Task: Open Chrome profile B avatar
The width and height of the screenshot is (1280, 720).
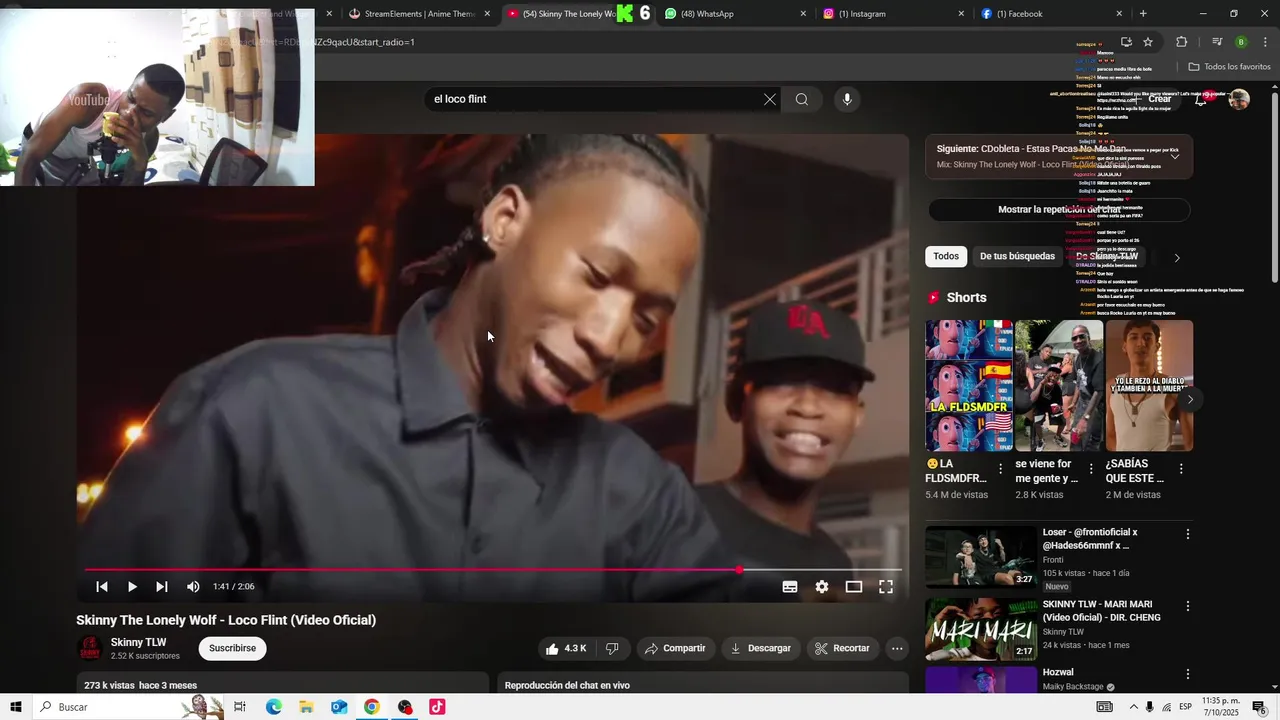Action: pyautogui.click(x=1241, y=42)
